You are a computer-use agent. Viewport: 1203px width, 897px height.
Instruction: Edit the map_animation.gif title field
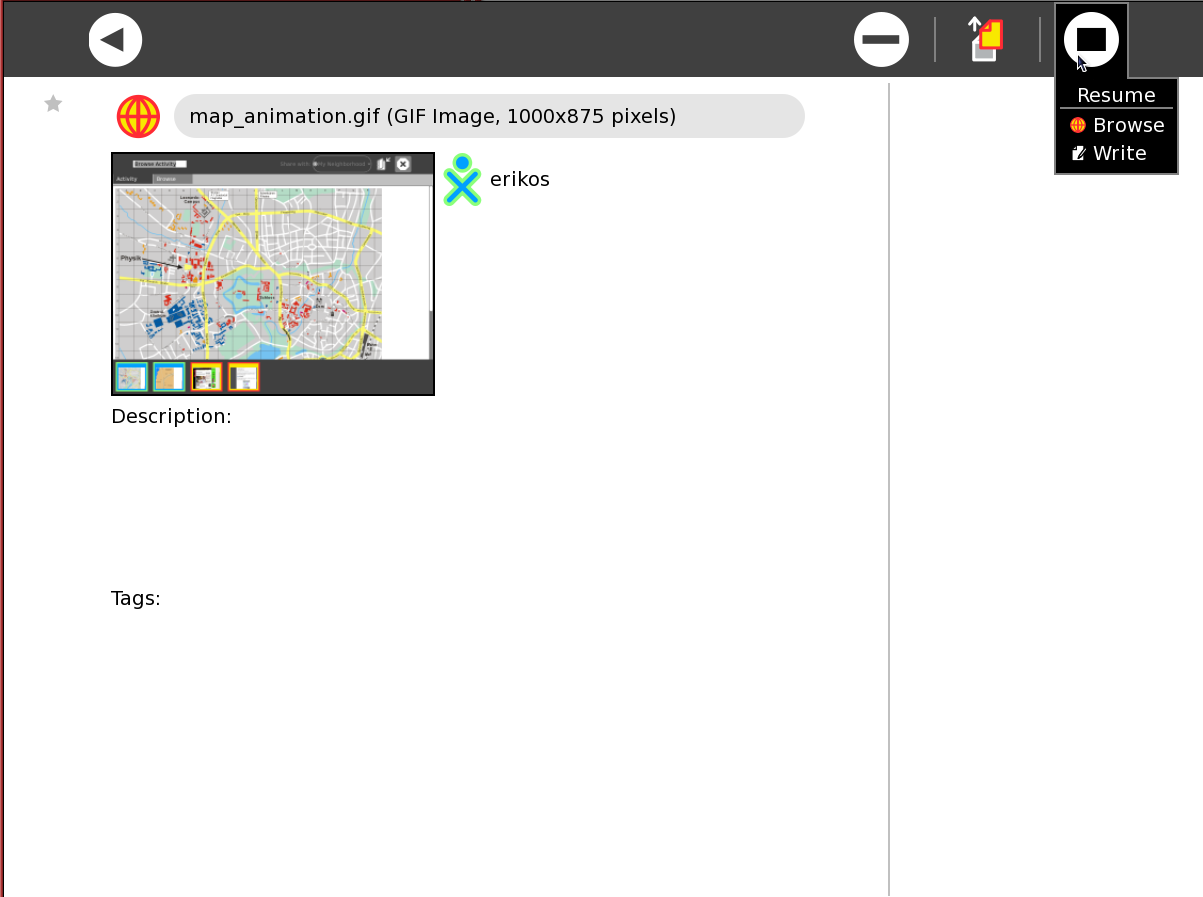pyautogui.click(x=489, y=117)
